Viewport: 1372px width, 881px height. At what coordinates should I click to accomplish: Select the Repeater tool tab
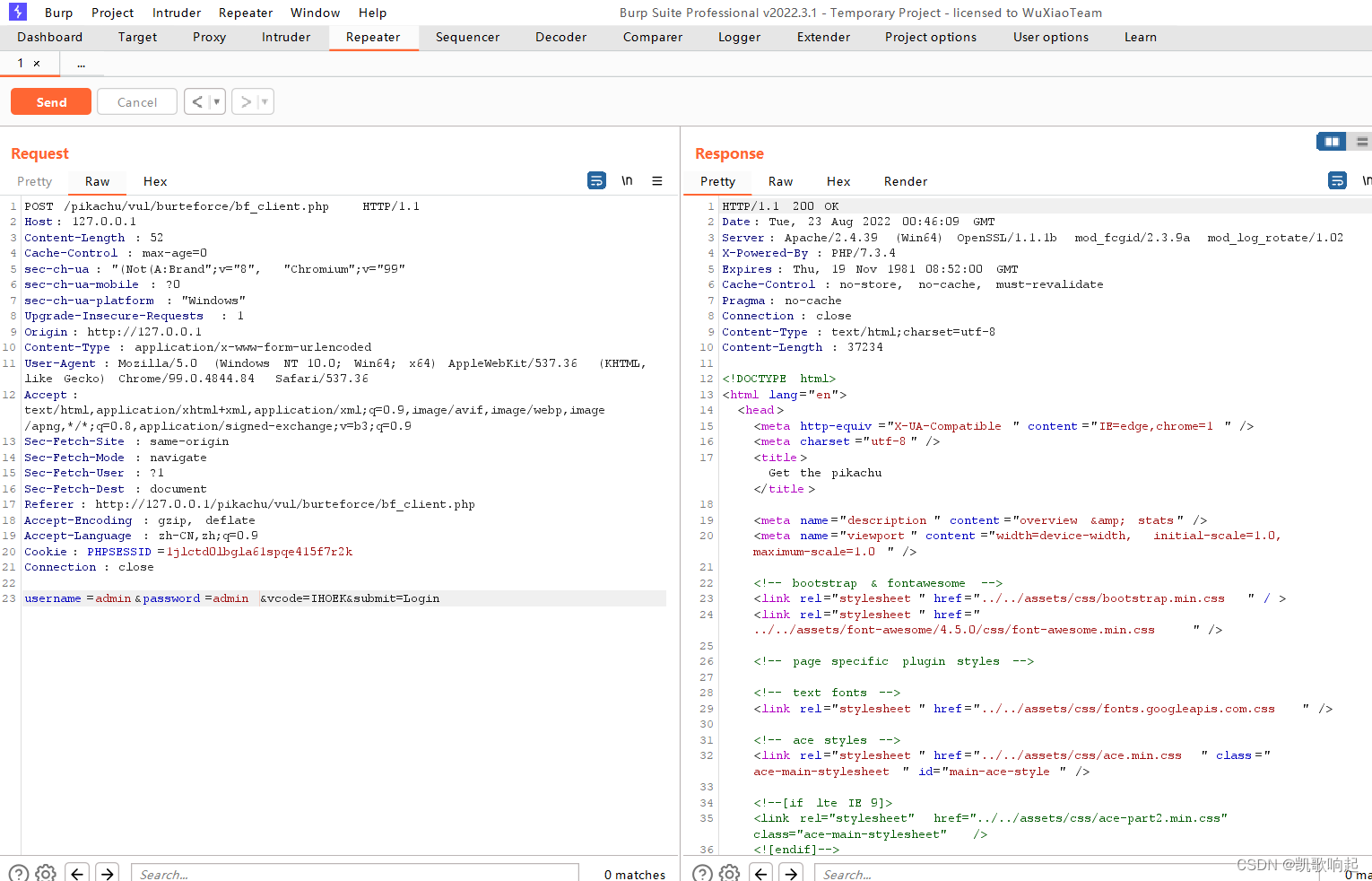pos(373,37)
